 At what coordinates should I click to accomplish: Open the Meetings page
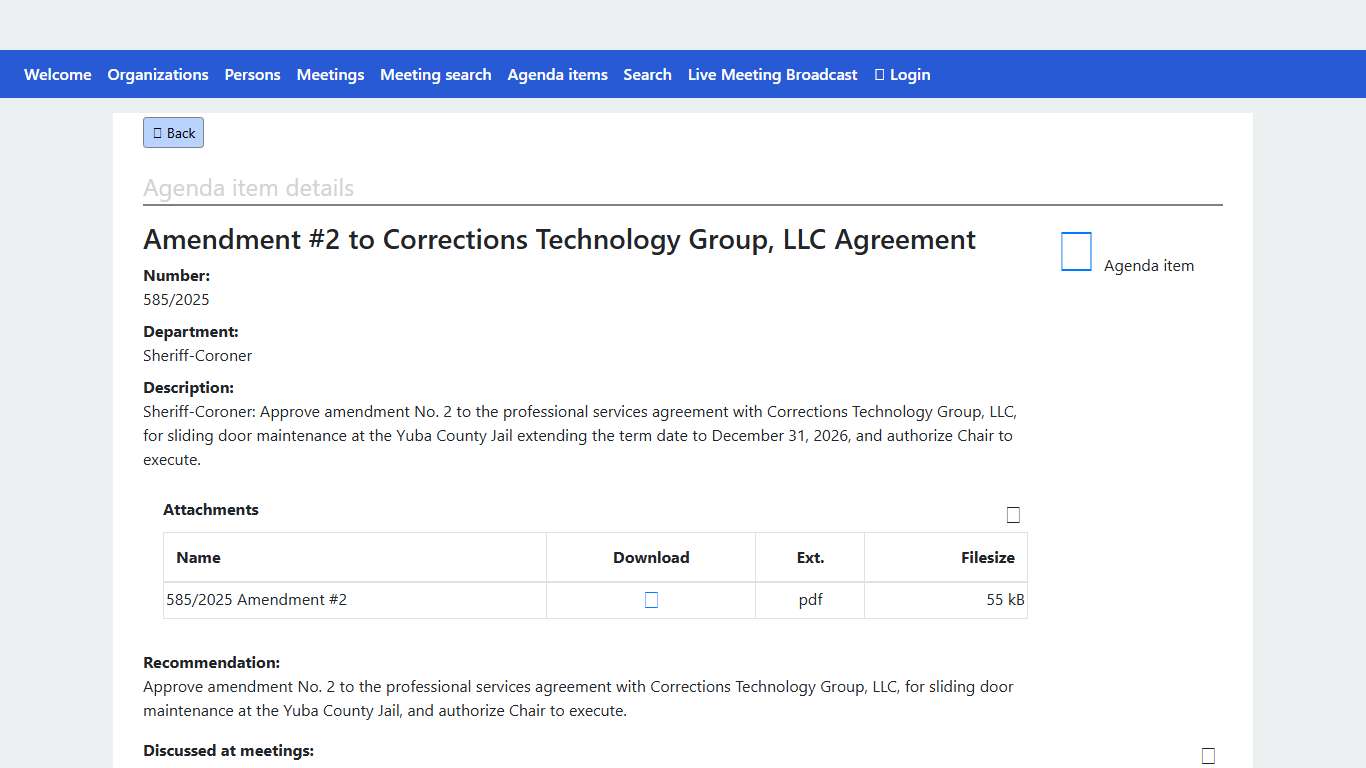[330, 75]
